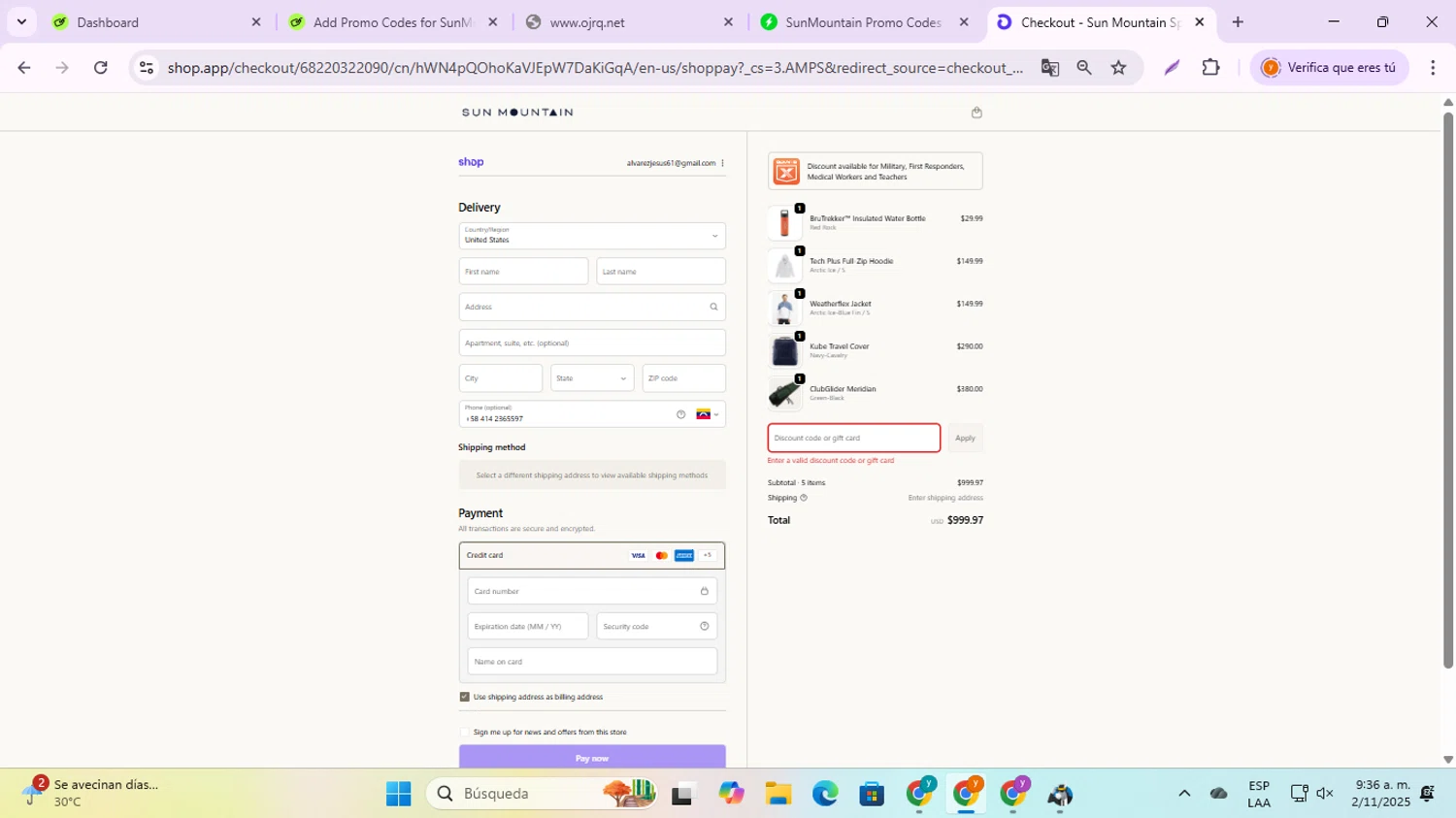Click the Apply discount button
This screenshot has width=1456, height=818.
(x=965, y=438)
